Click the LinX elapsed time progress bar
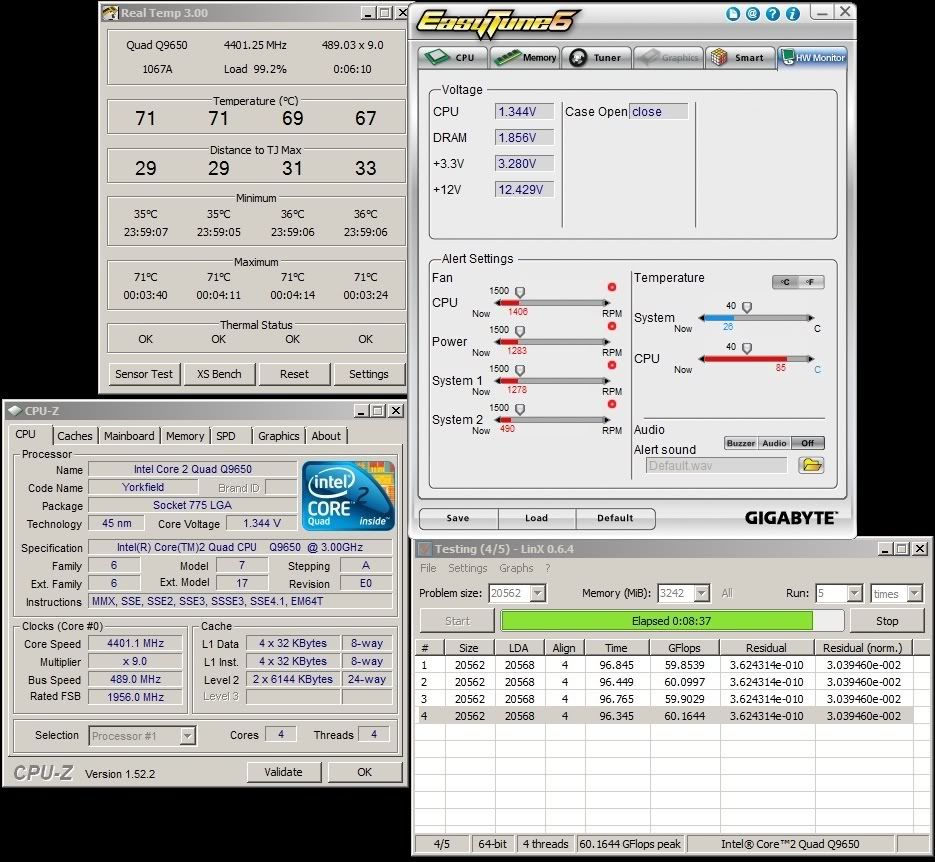 tap(672, 621)
